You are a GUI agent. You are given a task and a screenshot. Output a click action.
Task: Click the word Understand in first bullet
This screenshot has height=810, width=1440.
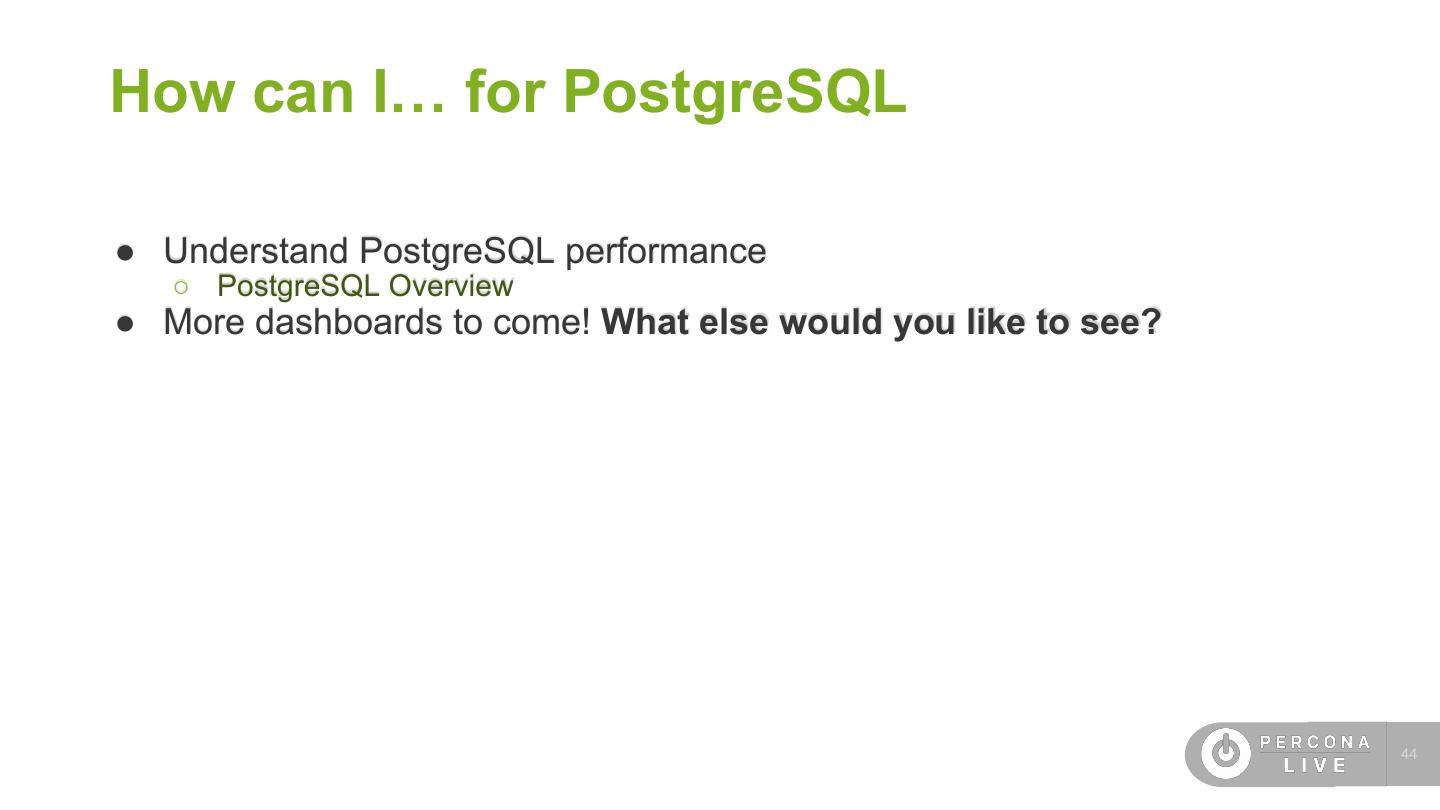pyautogui.click(x=255, y=251)
